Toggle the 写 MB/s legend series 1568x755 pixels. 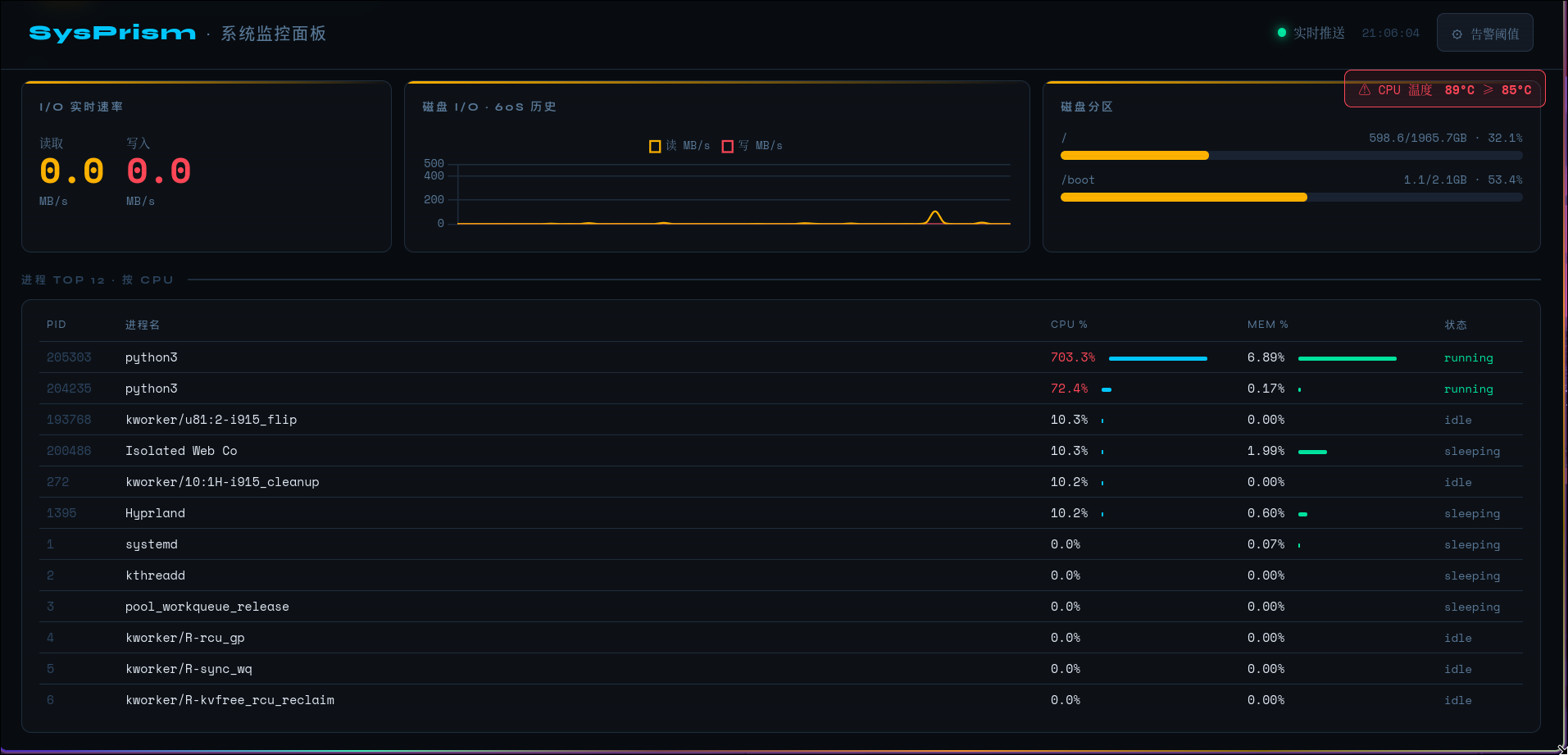[752, 146]
